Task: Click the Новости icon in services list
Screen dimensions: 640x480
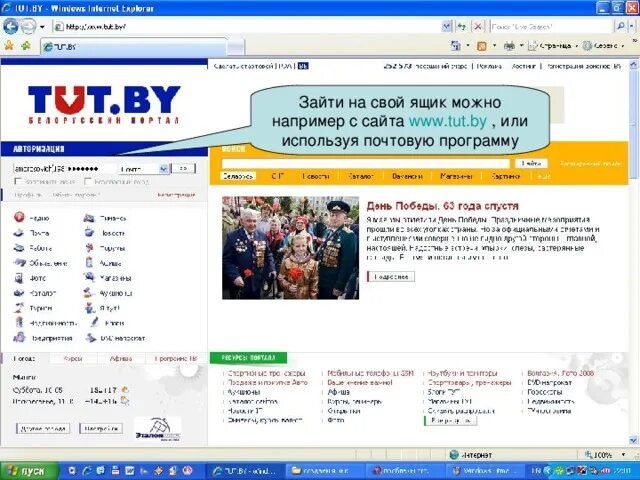Action: coord(89,233)
